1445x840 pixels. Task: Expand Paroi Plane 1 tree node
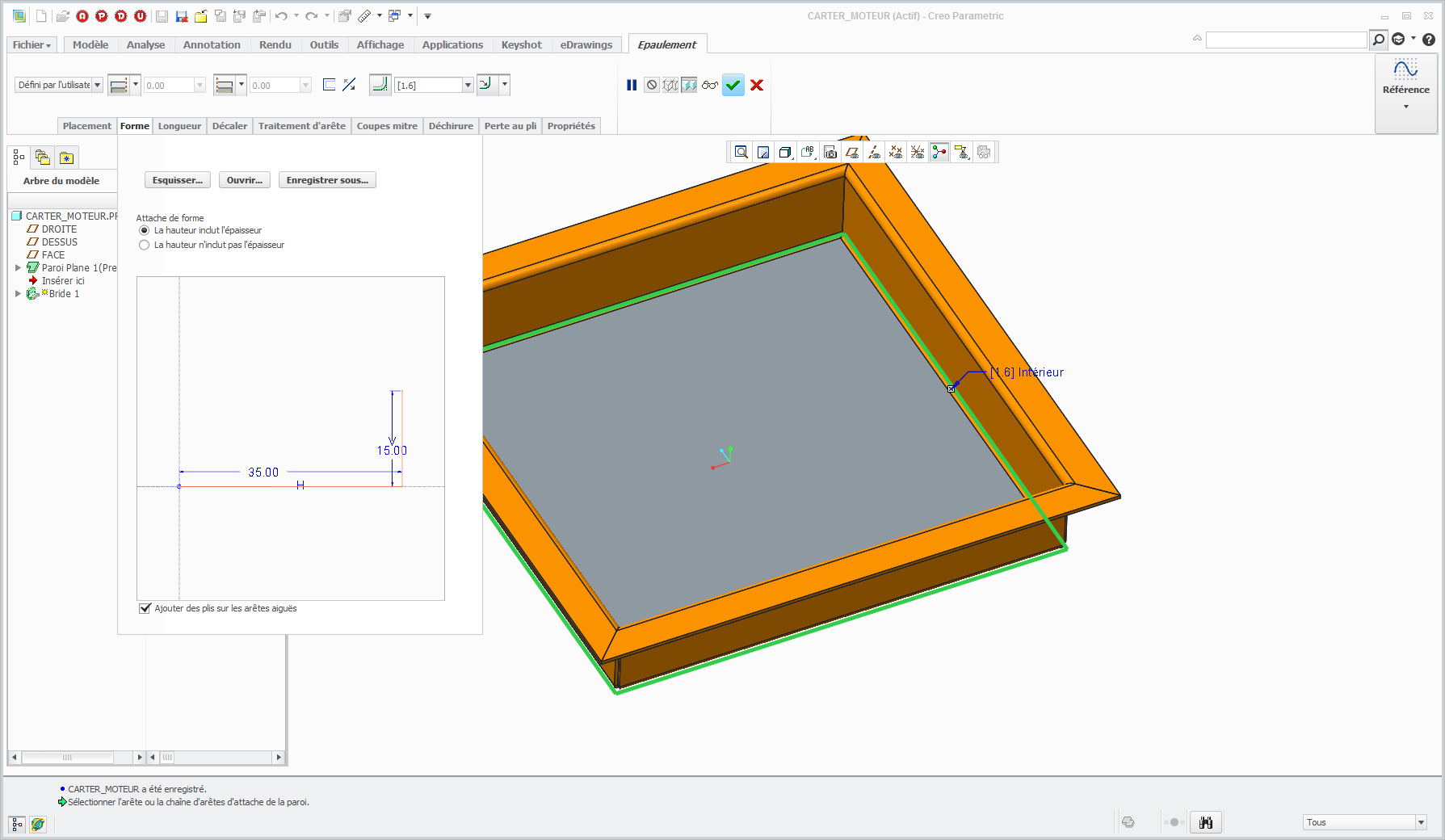tap(18, 267)
